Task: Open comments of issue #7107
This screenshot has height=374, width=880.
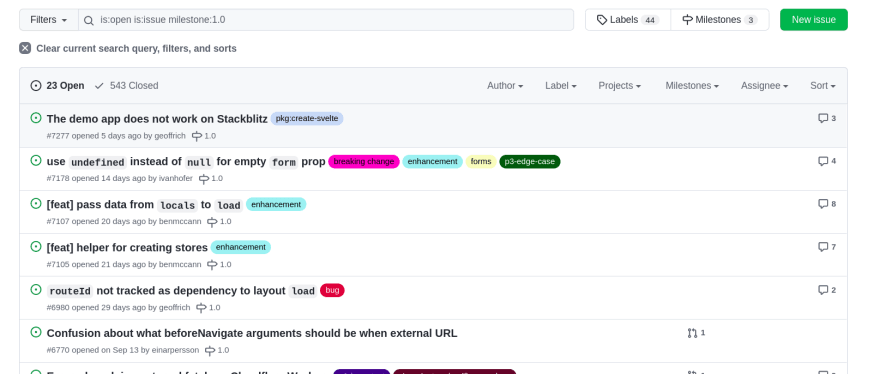Action: point(827,204)
